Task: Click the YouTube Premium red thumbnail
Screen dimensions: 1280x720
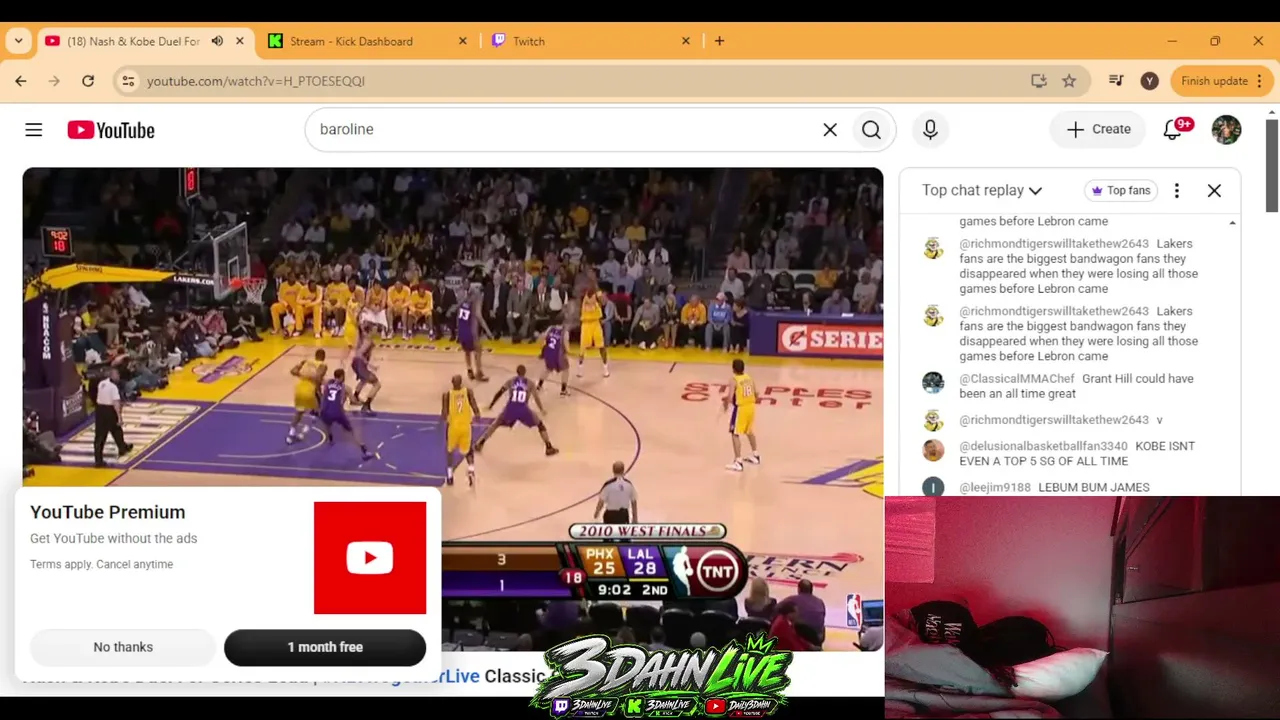Action: (370, 558)
